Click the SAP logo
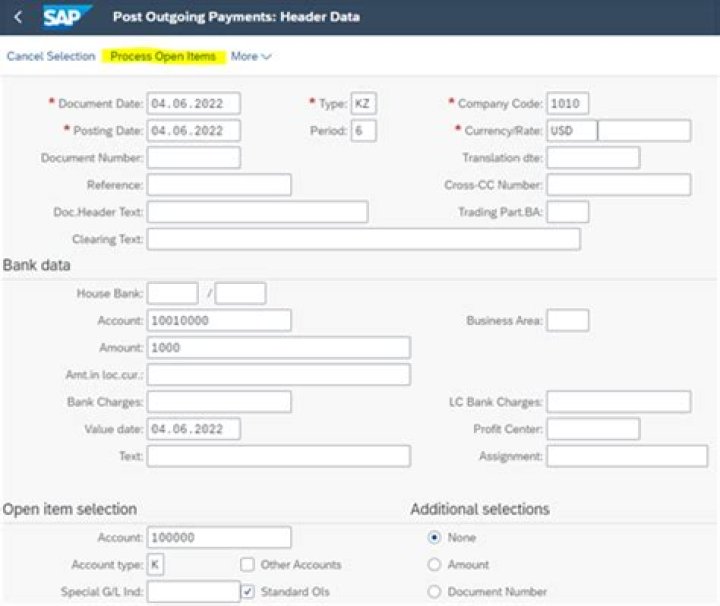Viewport: 720px width, 606px height. pyautogui.click(x=66, y=17)
